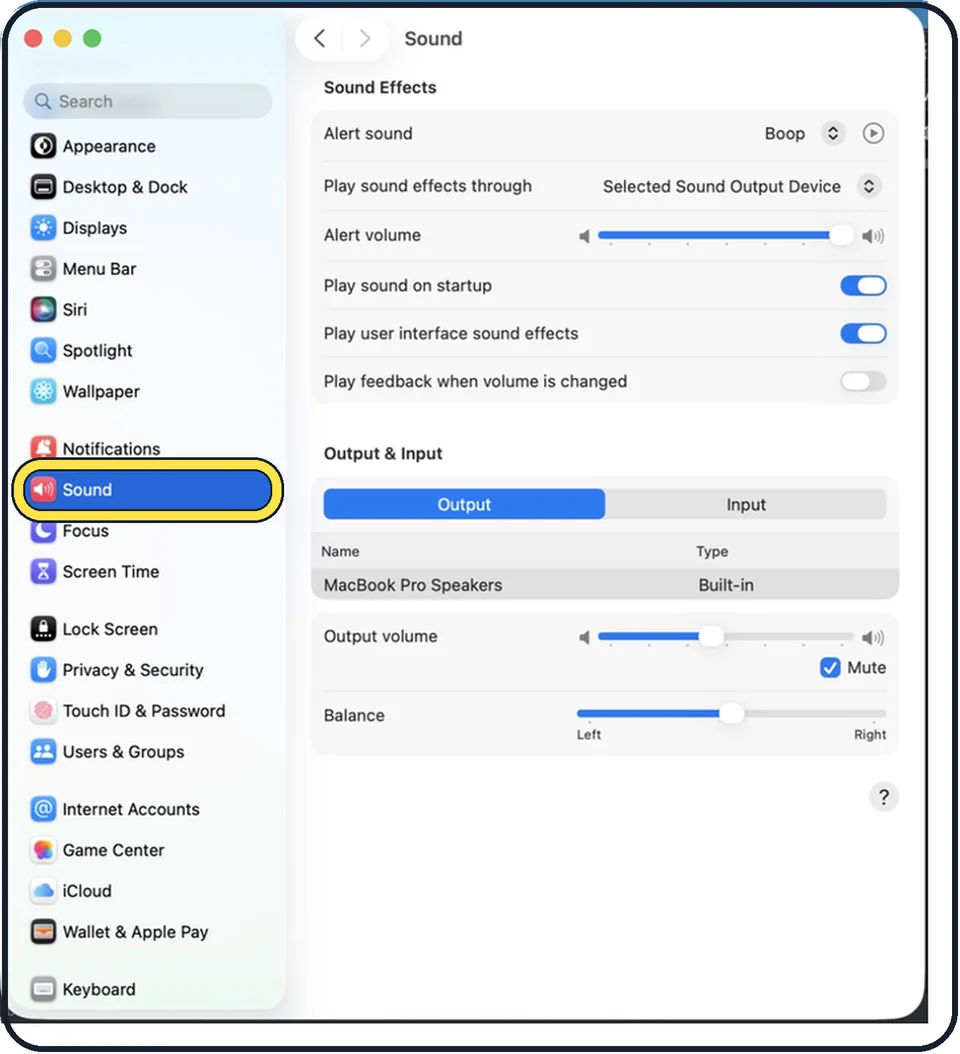This screenshot has width=960, height=1054.
Task: Click the Keyboard label in sidebar
Action: point(99,989)
